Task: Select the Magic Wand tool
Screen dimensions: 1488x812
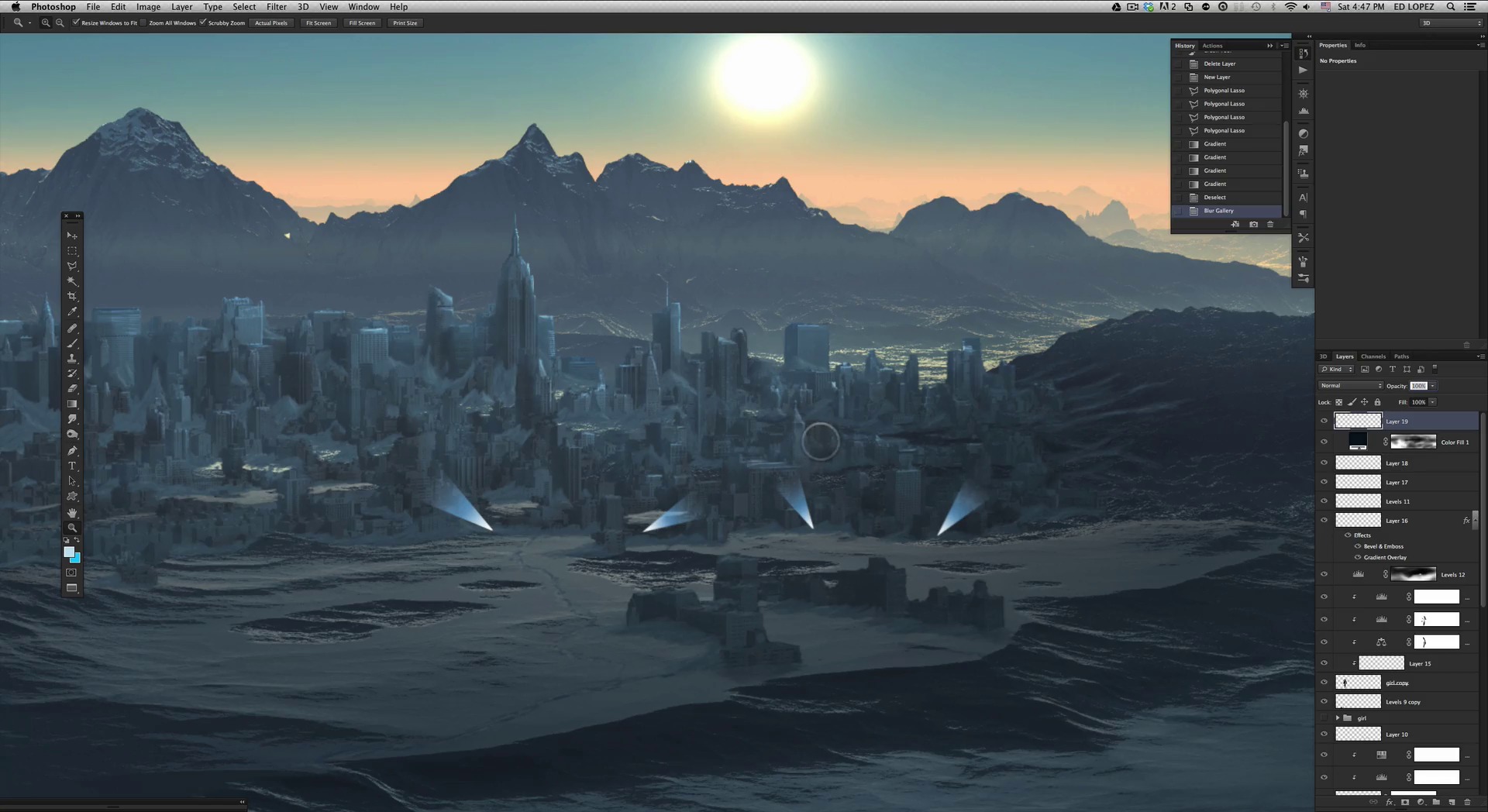Action: click(x=72, y=281)
